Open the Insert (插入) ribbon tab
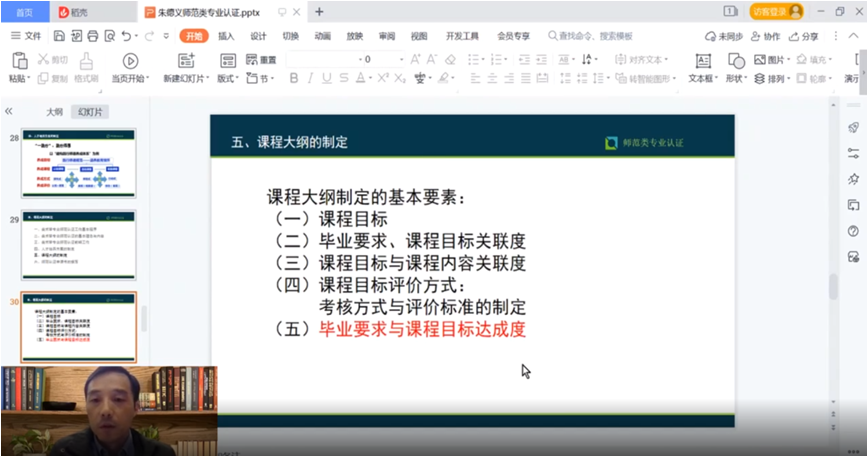868x457 pixels. coord(226,35)
